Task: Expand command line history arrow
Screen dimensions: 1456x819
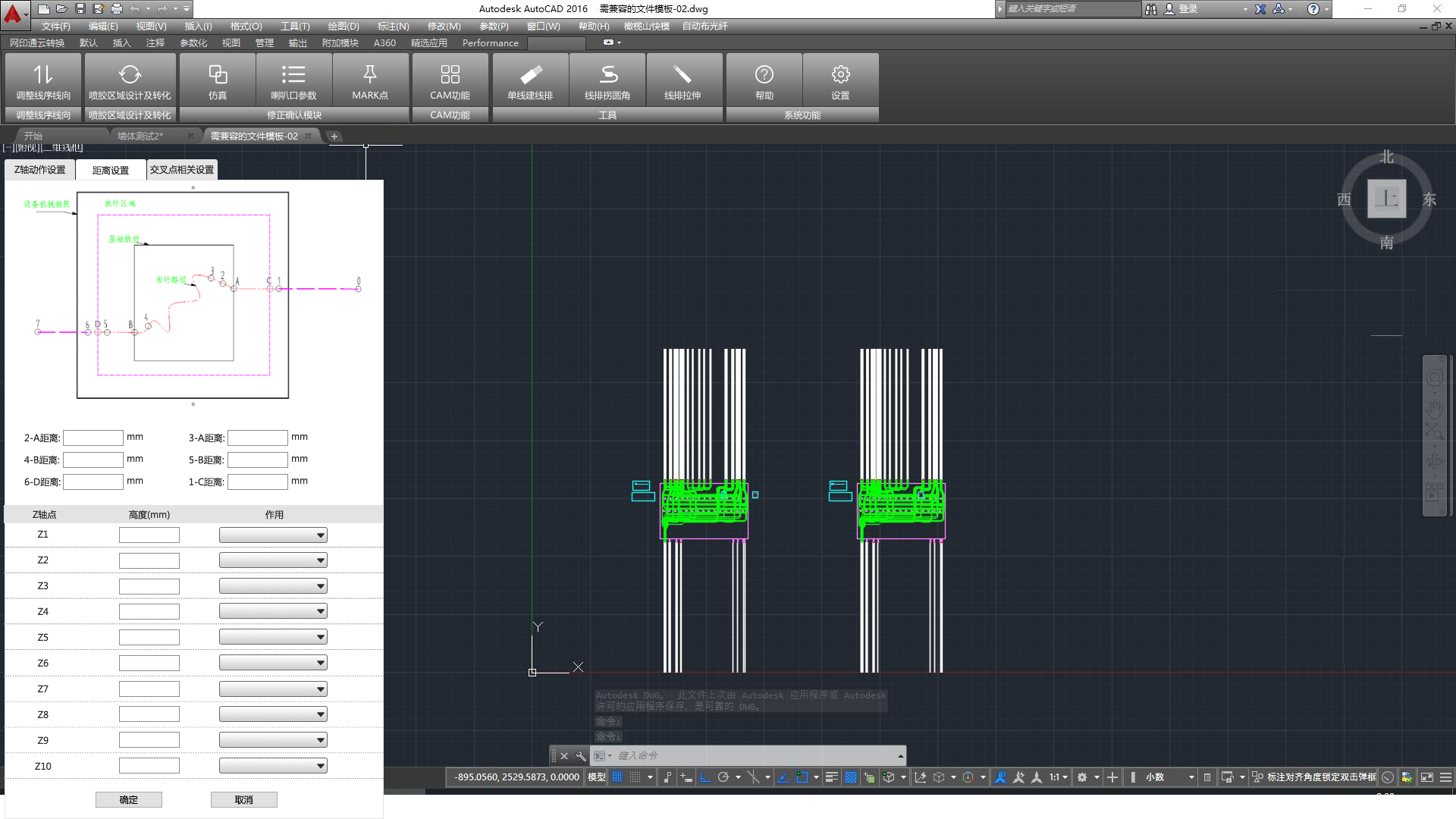Action: click(x=900, y=756)
